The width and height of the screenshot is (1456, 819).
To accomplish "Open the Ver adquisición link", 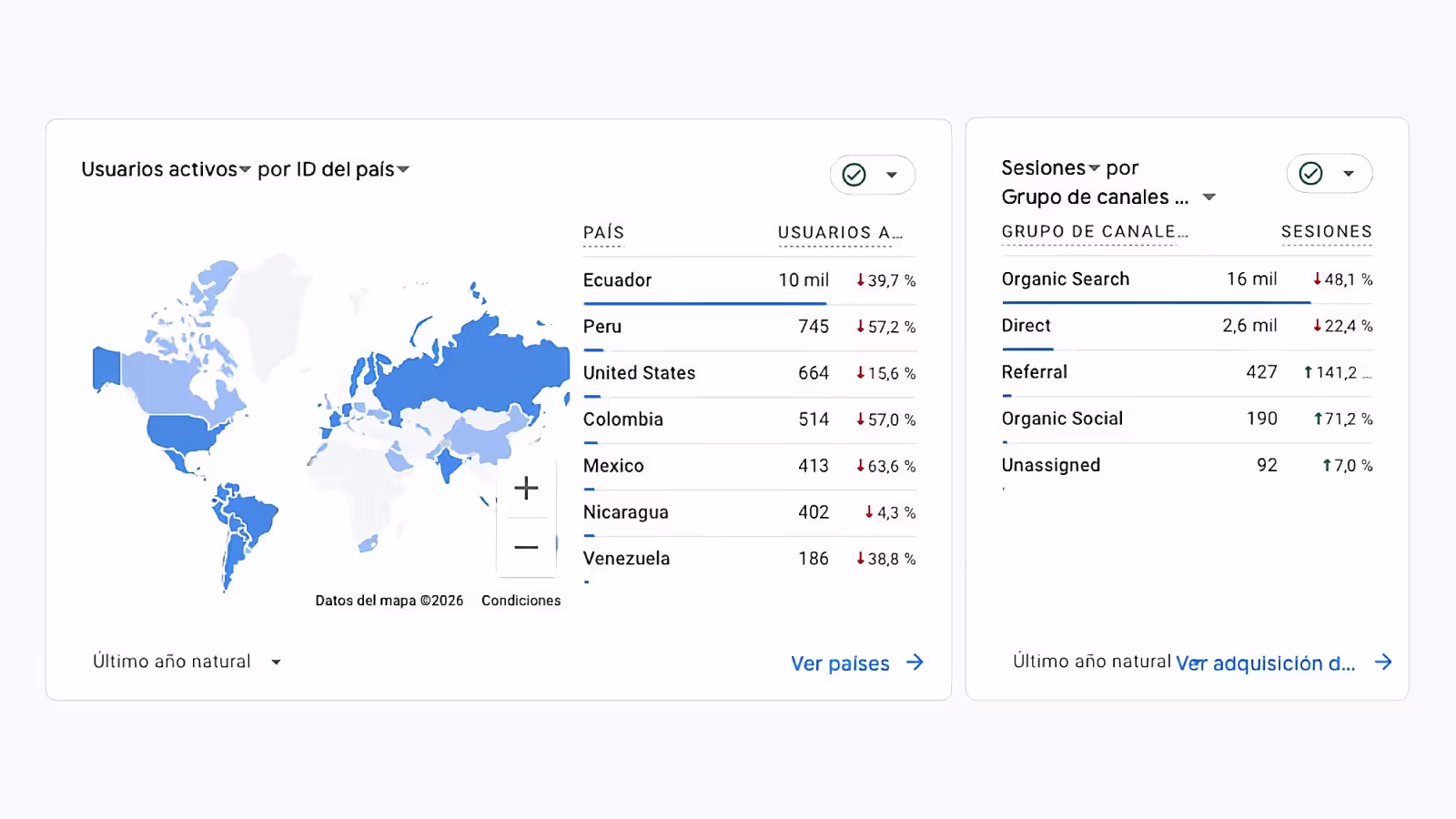I will click(1266, 663).
